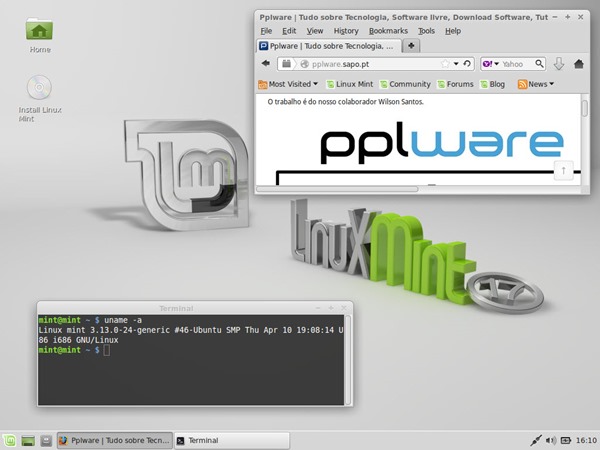Click the site identity globe icon
This screenshot has width=600, height=450.
pos(305,64)
